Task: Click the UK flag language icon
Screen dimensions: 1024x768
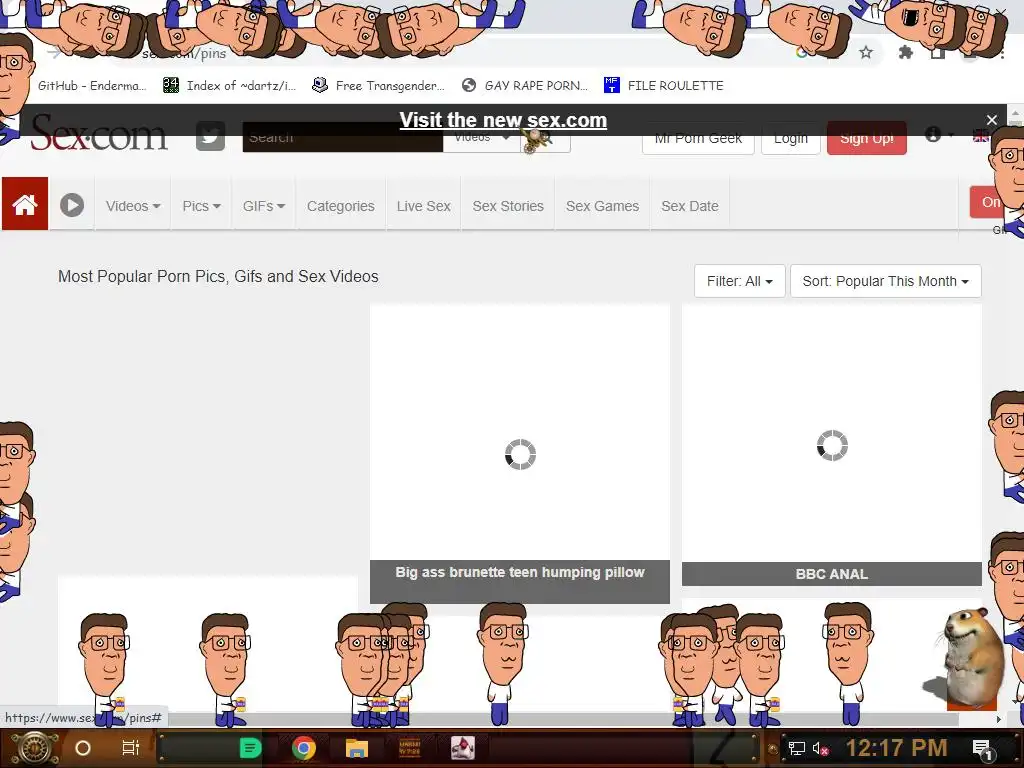Action: coord(980,136)
